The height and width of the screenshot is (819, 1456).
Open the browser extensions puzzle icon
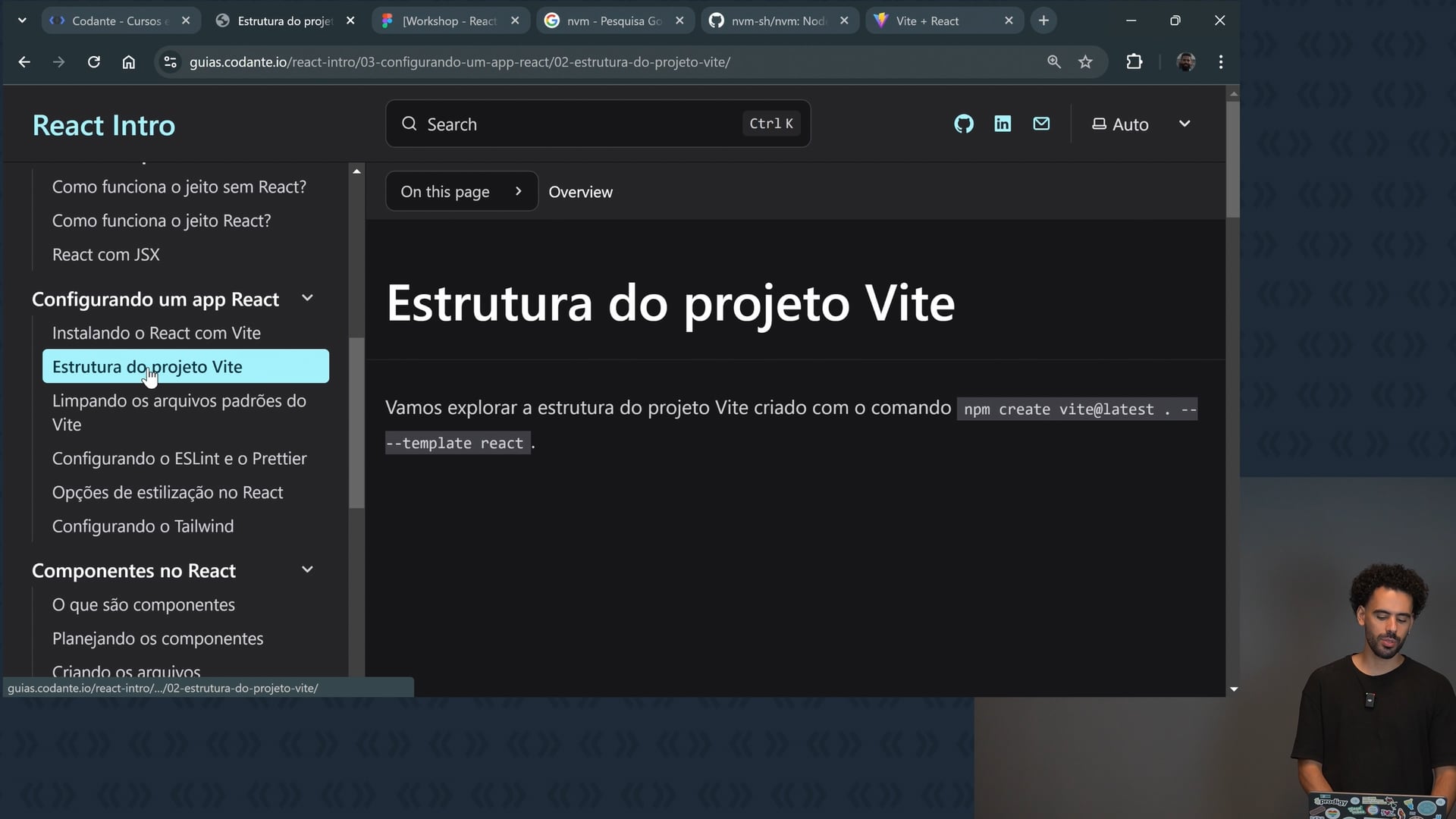coord(1134,62)
